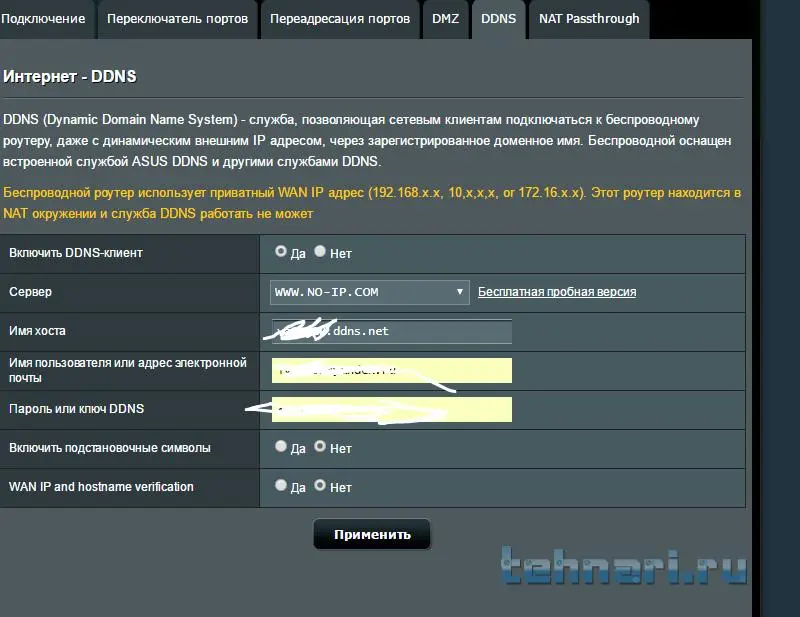Click the Пароль или ключ DDNS label

[77, 409]
